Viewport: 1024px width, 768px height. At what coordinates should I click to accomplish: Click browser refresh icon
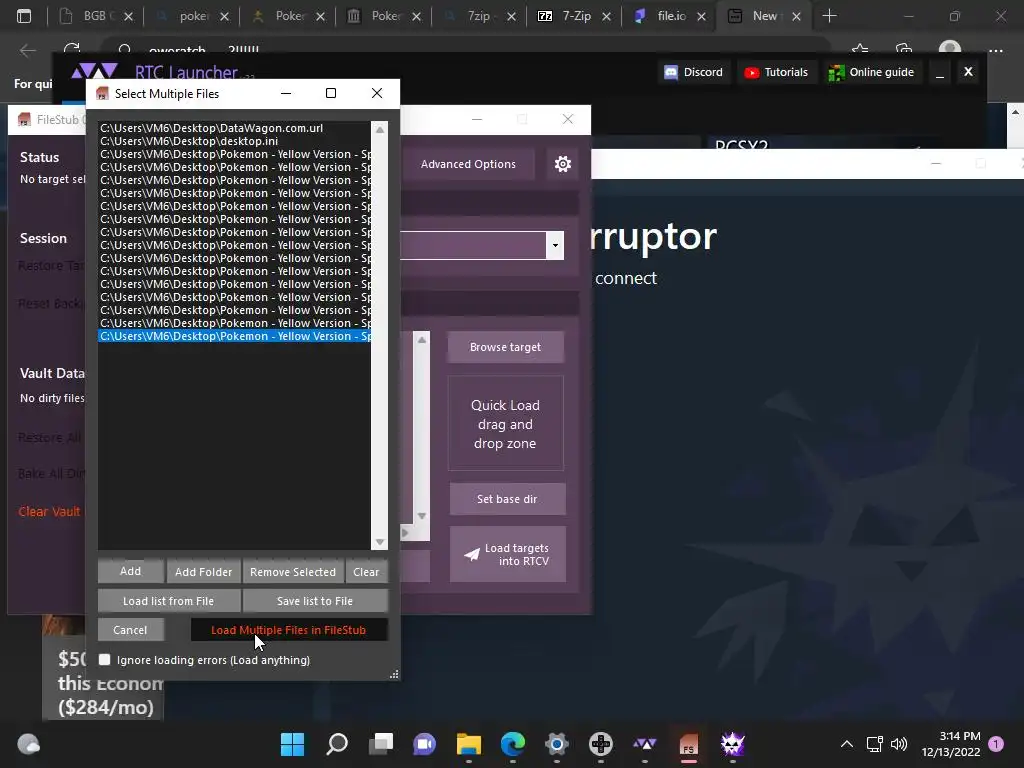click(x=72, y=50)
